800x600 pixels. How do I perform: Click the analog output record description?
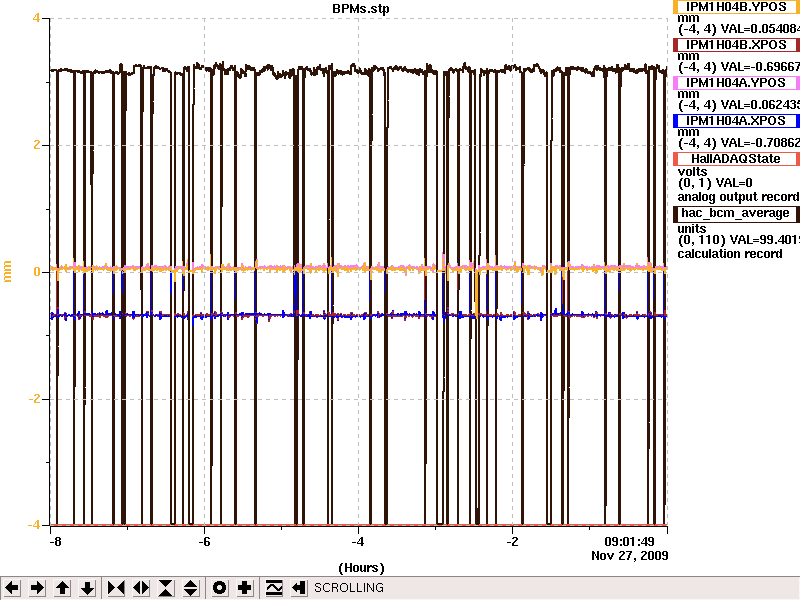738,197
